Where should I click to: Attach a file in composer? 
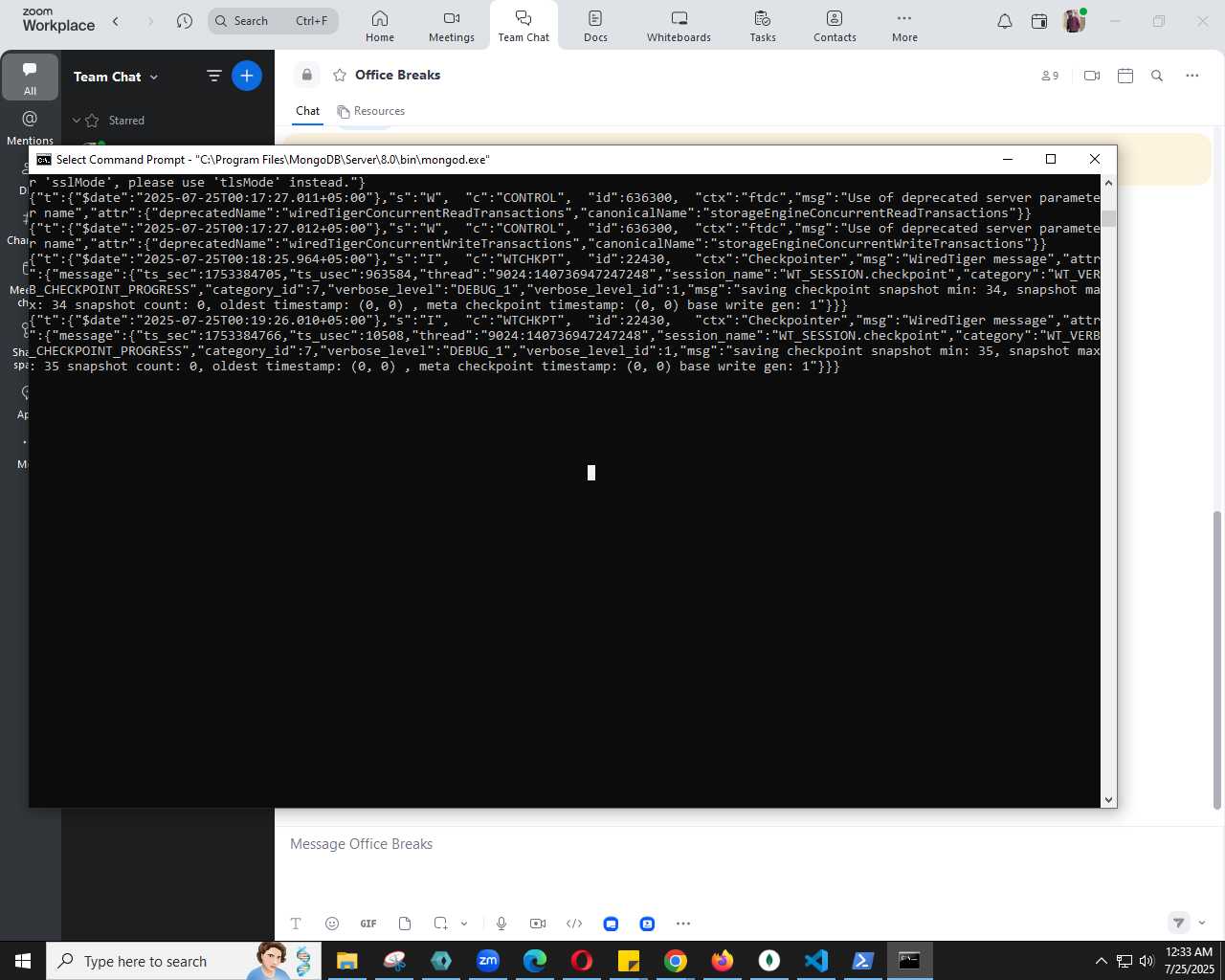[x=405, y=924]
